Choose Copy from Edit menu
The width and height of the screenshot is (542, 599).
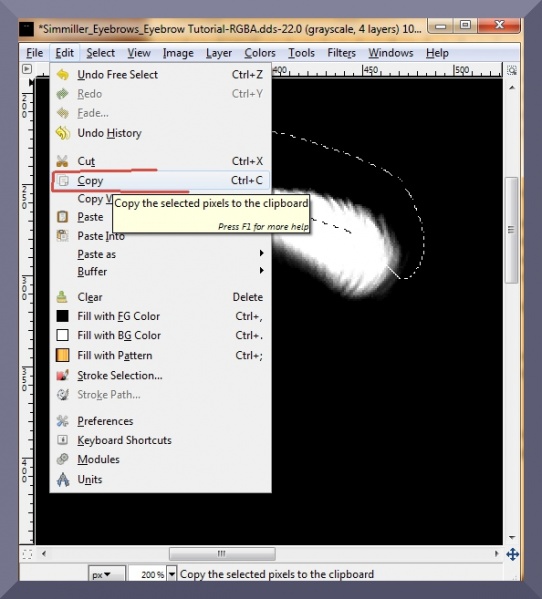point(160,181)
